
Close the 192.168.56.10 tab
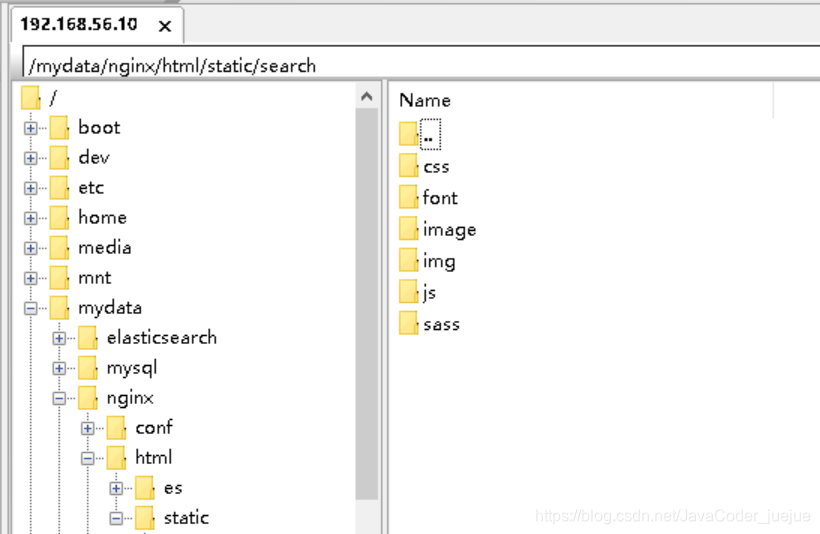[165, 26]
